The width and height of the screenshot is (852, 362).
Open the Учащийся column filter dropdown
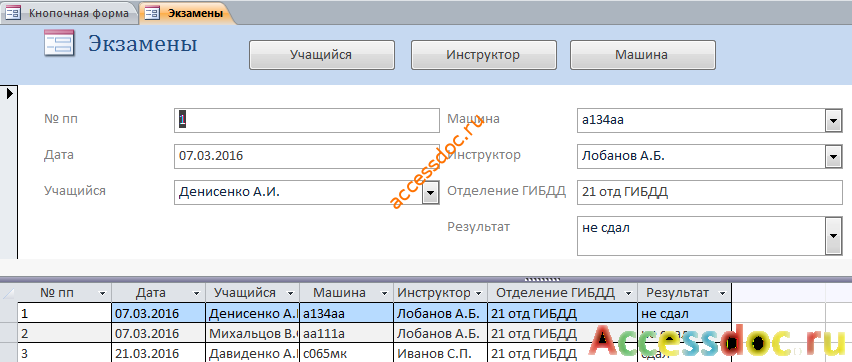pos(290,294)
